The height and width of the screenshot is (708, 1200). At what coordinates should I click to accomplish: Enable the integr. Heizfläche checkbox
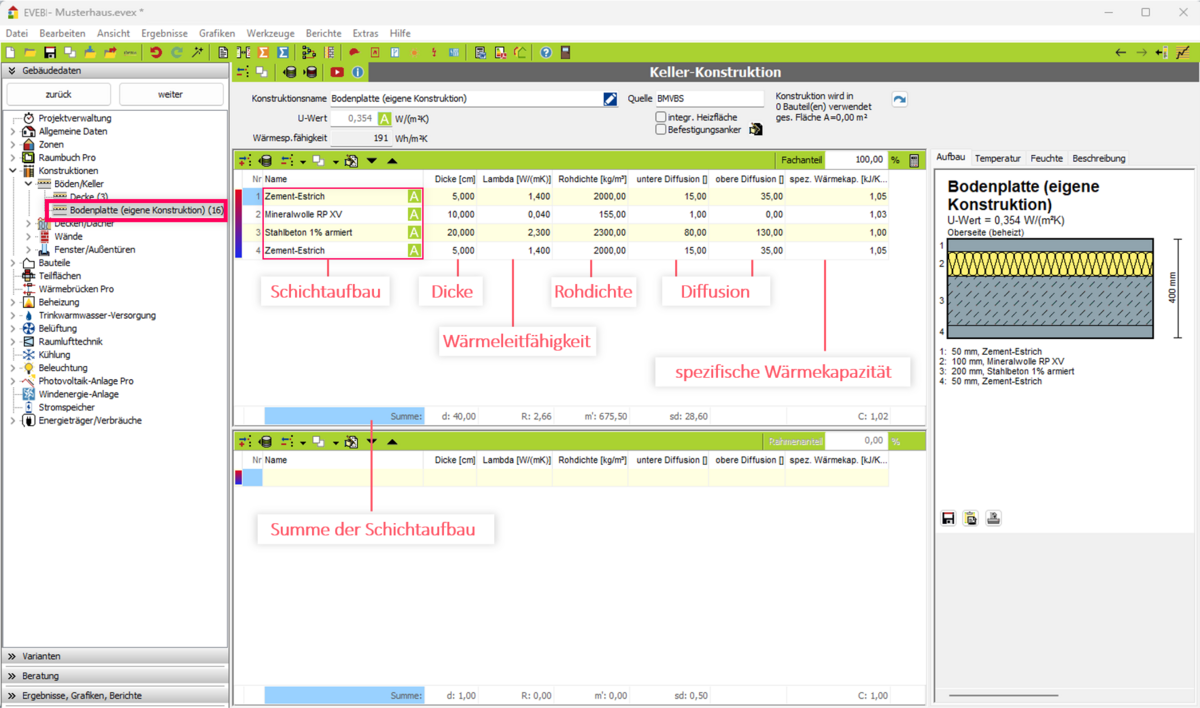[661, 117]
